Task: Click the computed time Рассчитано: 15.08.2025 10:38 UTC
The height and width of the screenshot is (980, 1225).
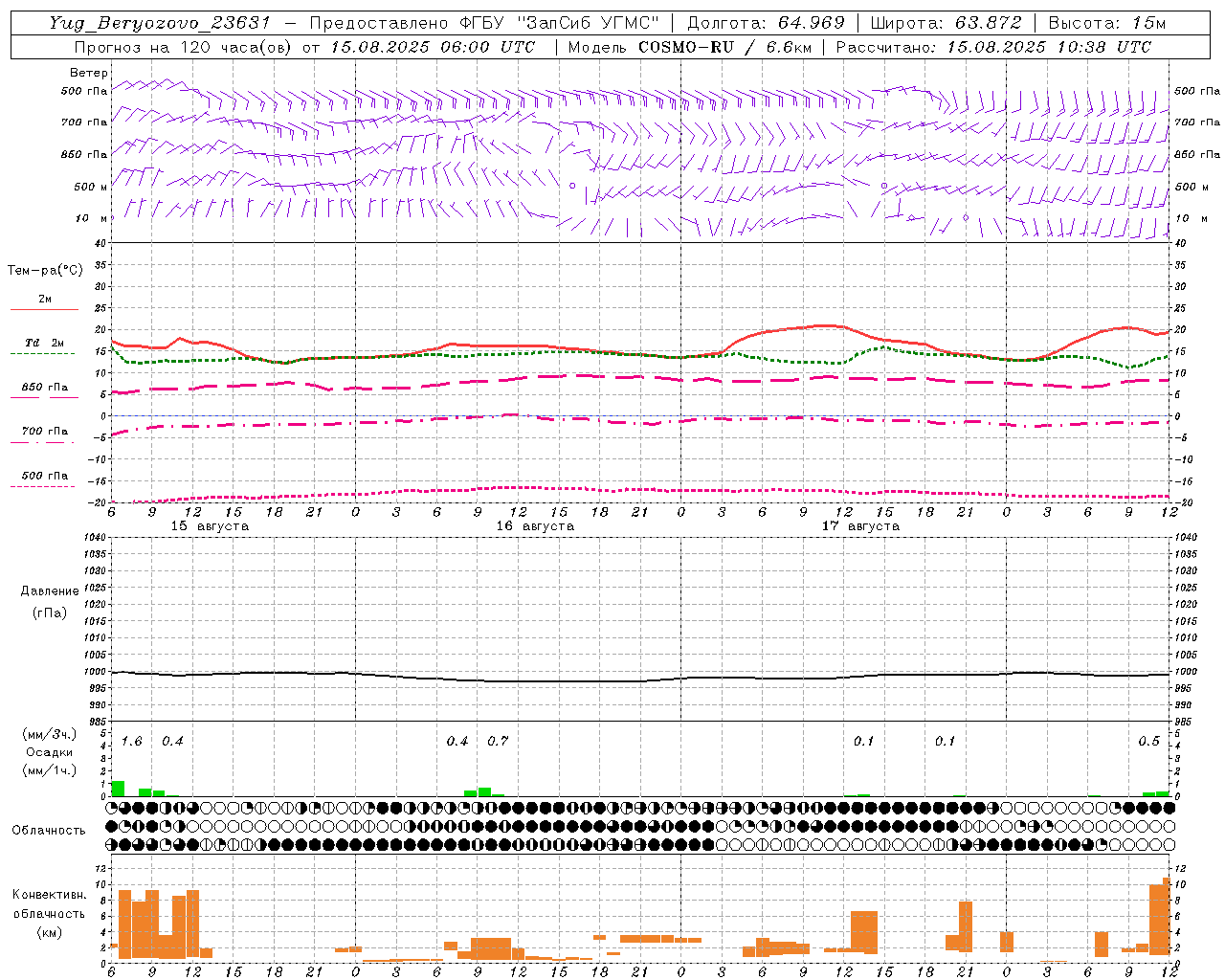Action: pyautogui.click(x=993, y=47)
